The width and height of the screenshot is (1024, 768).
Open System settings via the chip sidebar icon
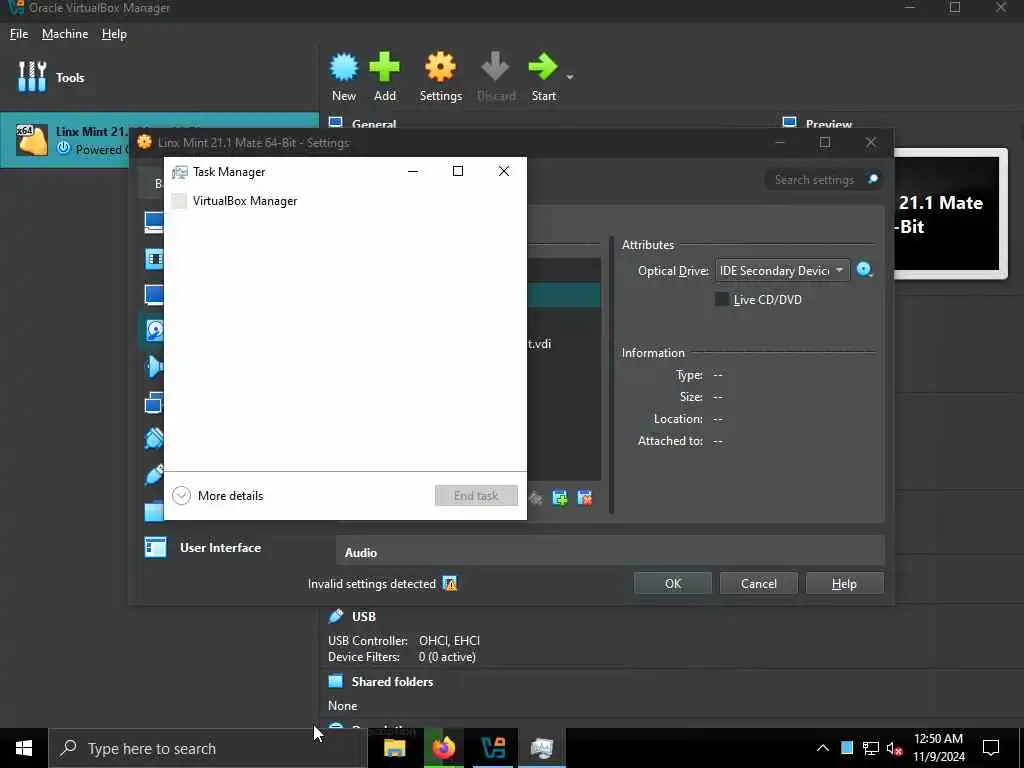coord(154,259)
